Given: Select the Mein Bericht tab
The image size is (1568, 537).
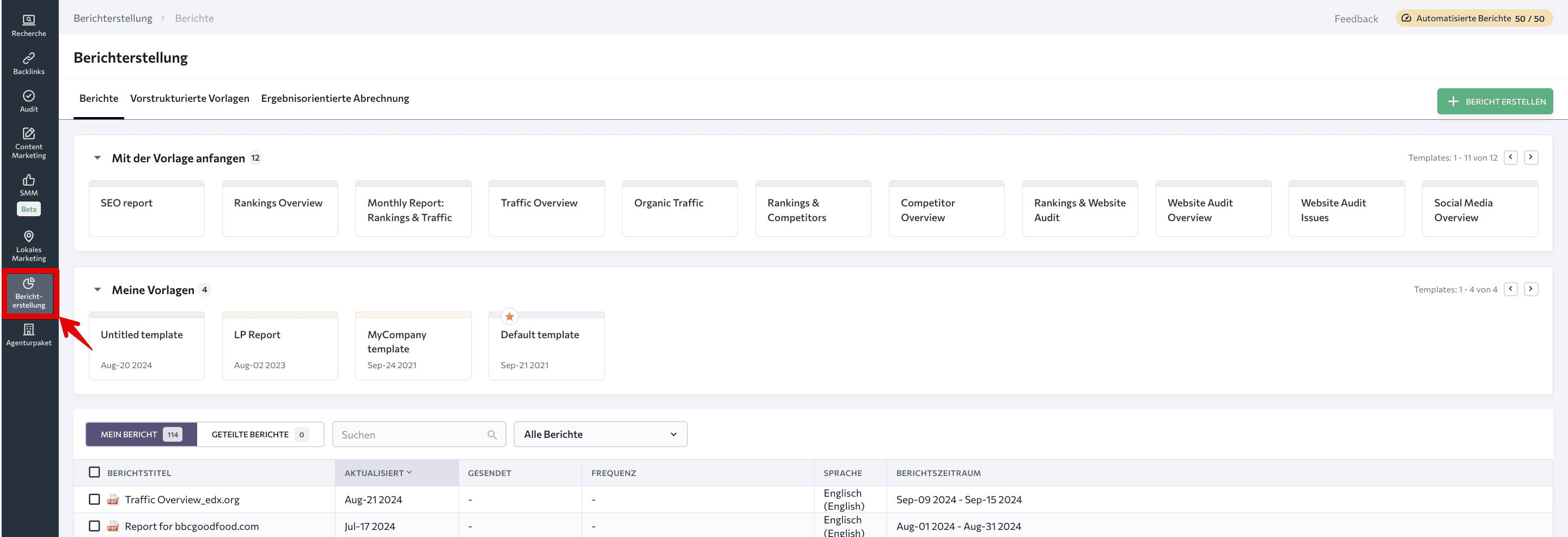Looking at the screenshot, I should (x=141, y=435).
